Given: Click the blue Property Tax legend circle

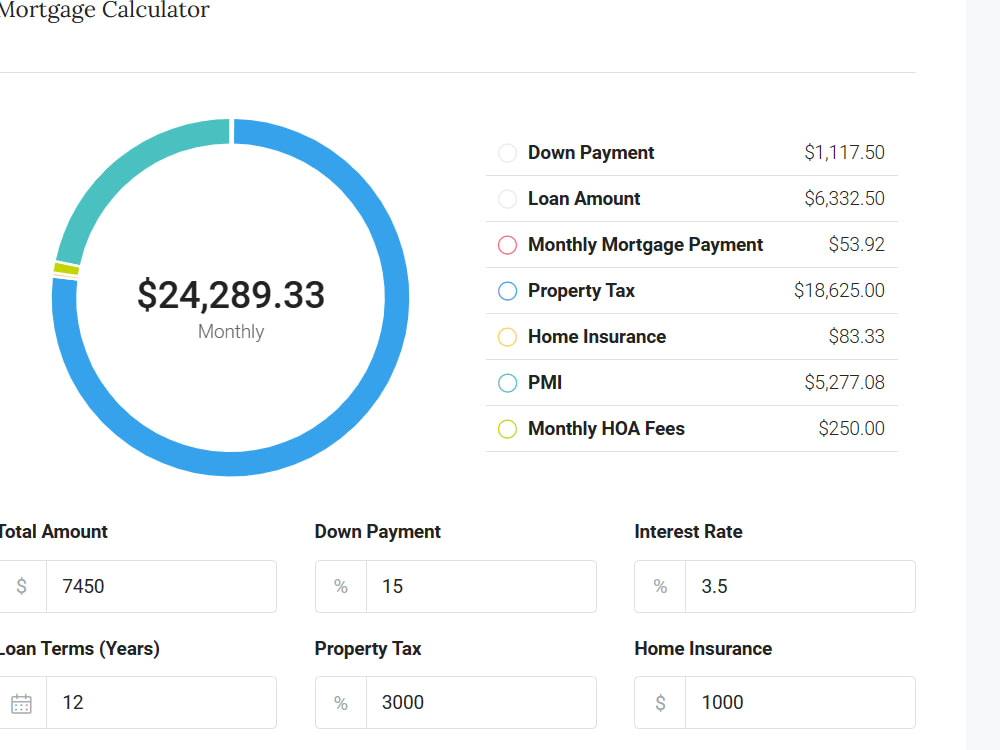Looking at the screenshot, I should (x=507, y=291).
